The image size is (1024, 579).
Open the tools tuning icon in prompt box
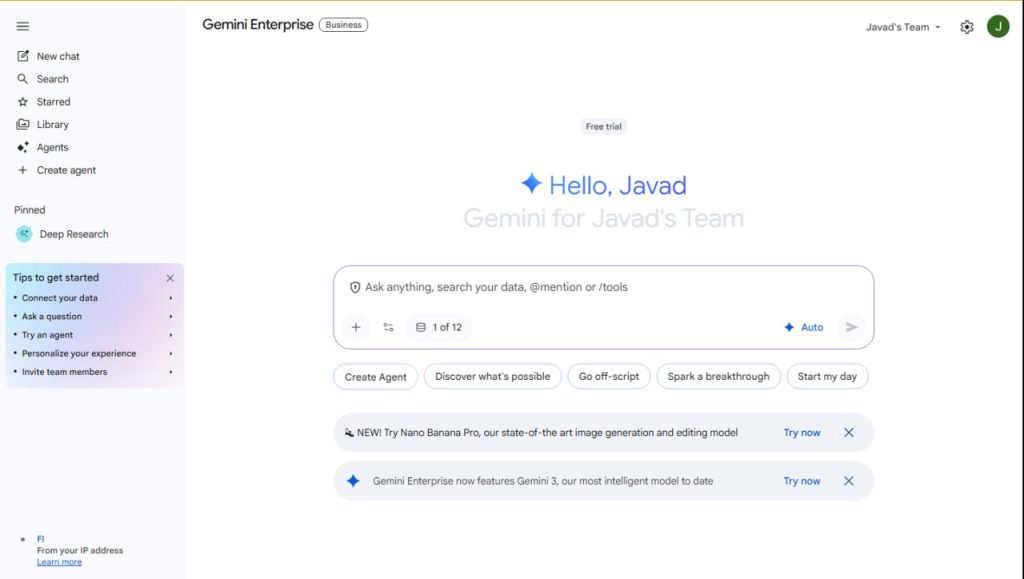[388, 327]
